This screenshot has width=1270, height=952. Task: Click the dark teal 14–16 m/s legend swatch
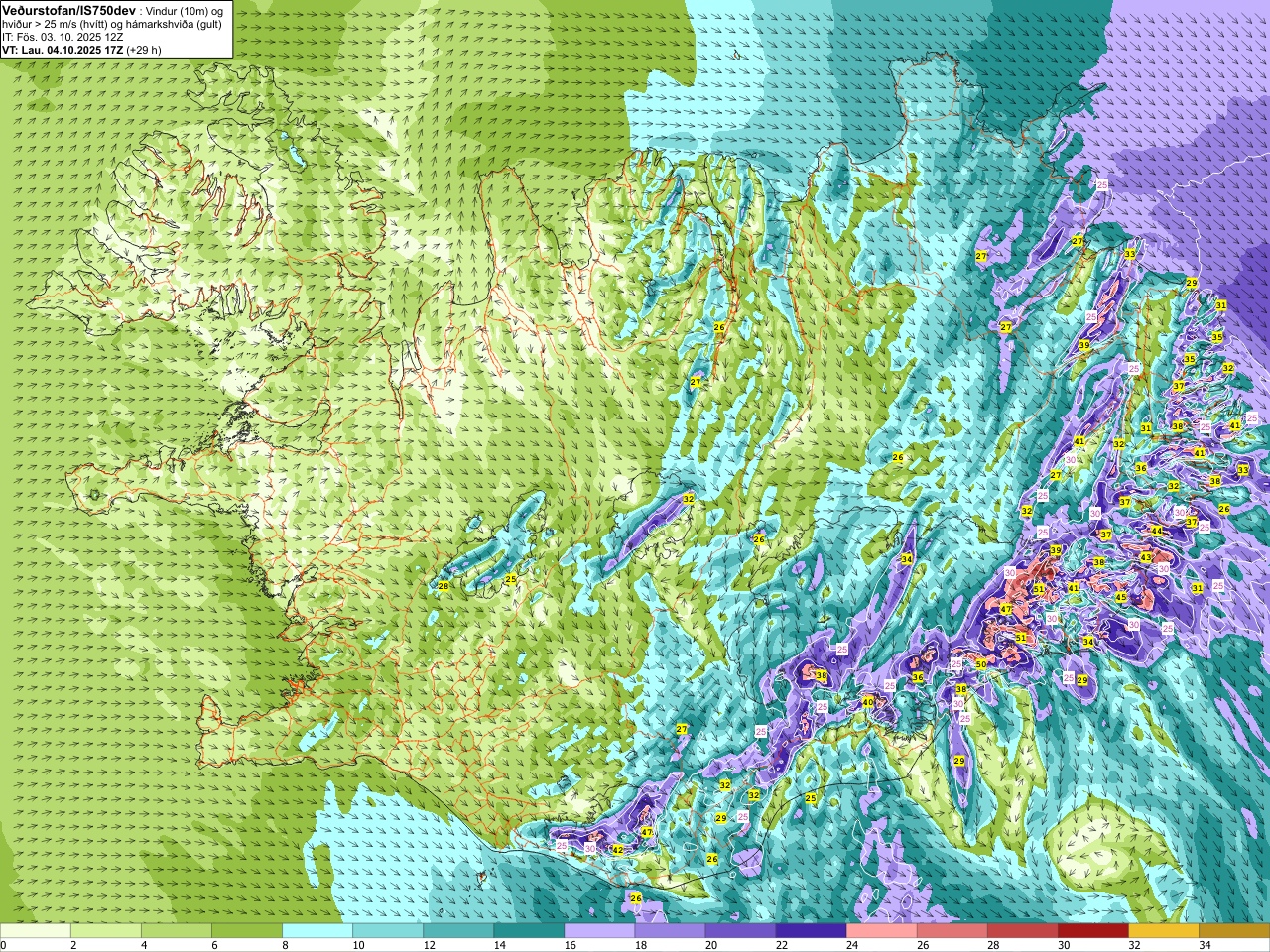point(529,931)
